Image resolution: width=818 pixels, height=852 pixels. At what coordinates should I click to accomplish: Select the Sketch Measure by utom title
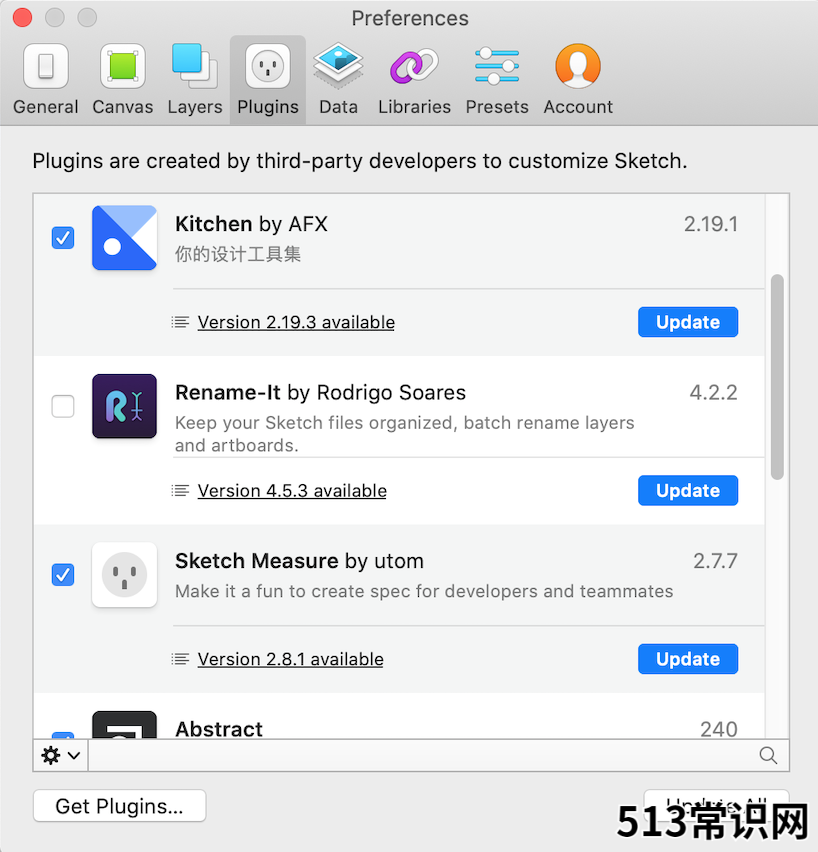[299, 561]
